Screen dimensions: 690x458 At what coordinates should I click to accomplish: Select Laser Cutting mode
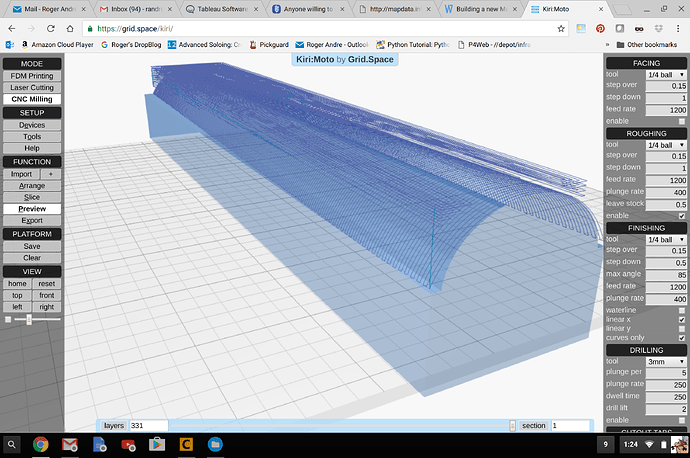pyautogui.click(x=32, y=88)
